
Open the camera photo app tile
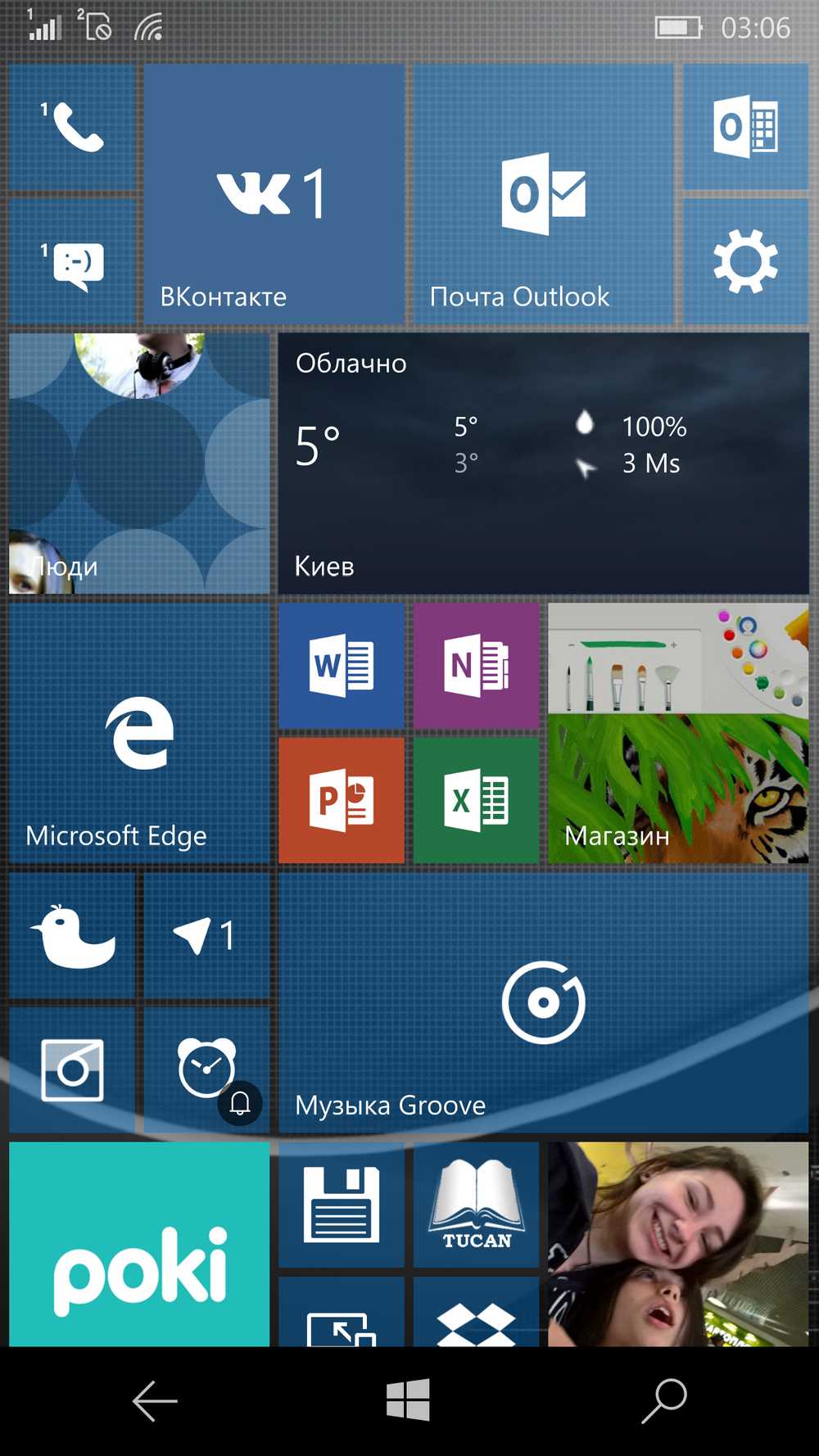coord(72,1069)
